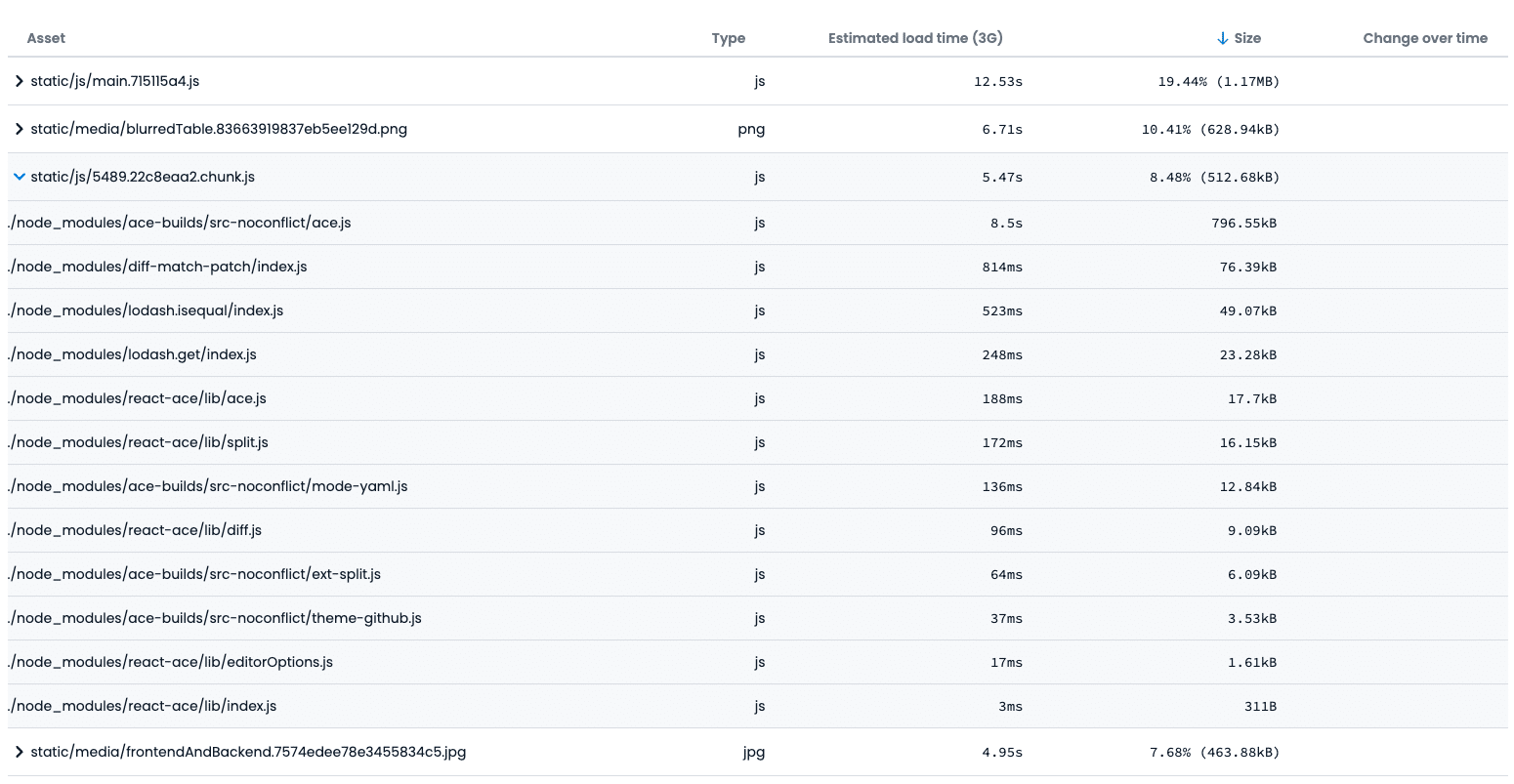Click lodash.get/index.js module row
1514x784 pixels.
(x=758, y=354)
